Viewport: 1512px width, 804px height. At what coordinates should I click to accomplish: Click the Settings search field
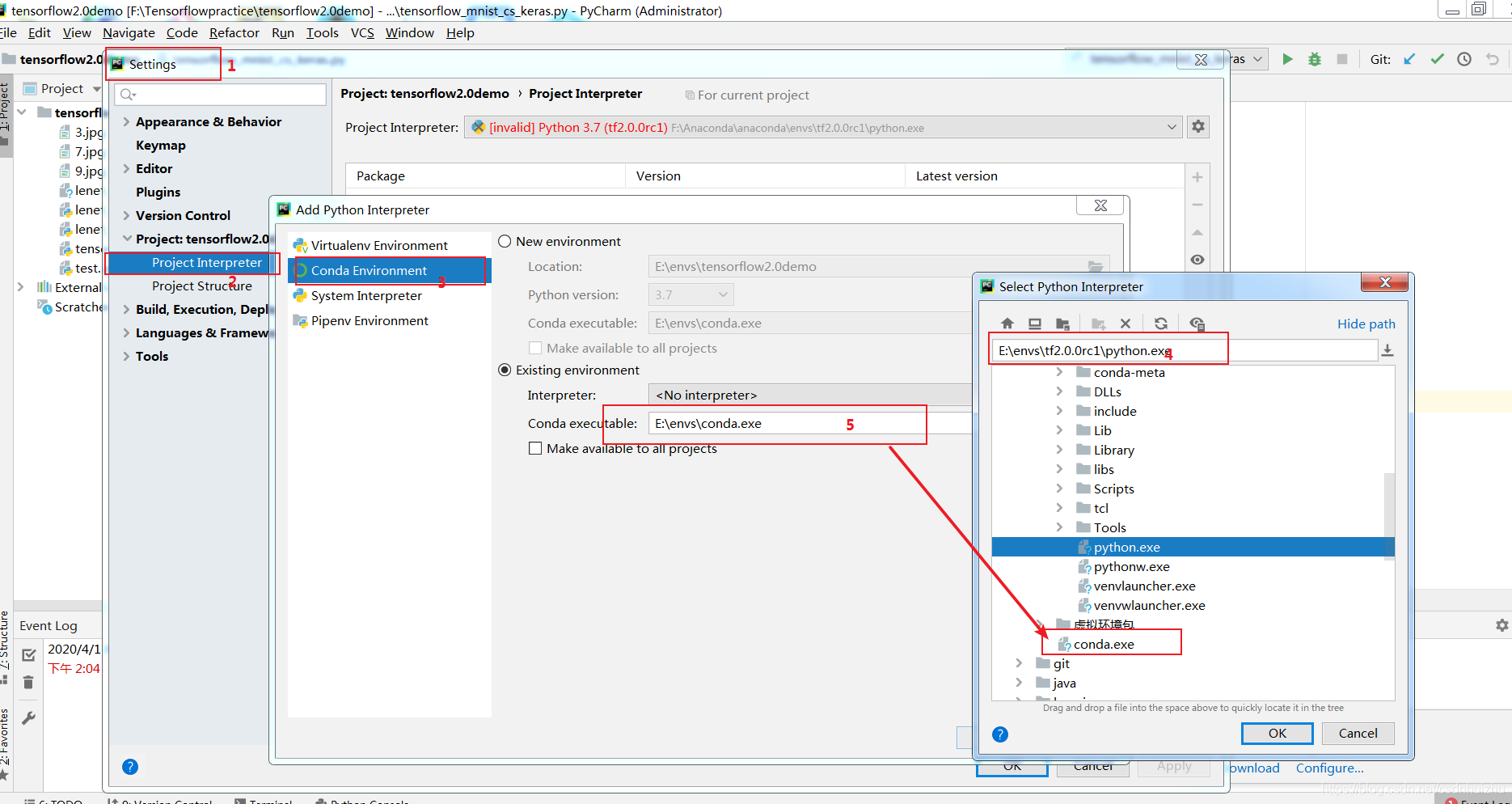[220, 95]
